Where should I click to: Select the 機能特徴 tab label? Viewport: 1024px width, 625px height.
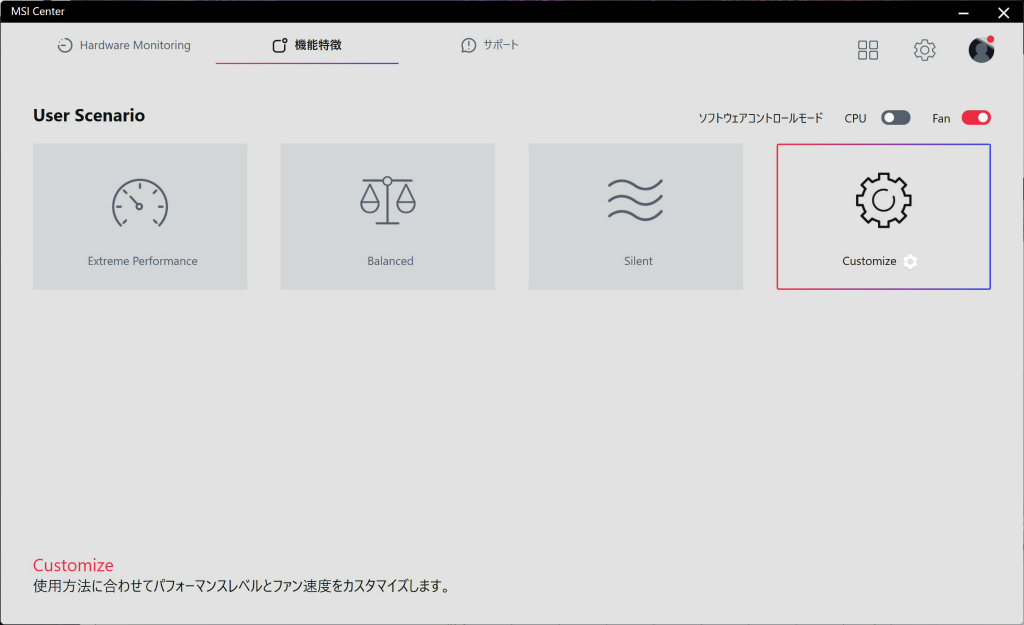[318, 45]
